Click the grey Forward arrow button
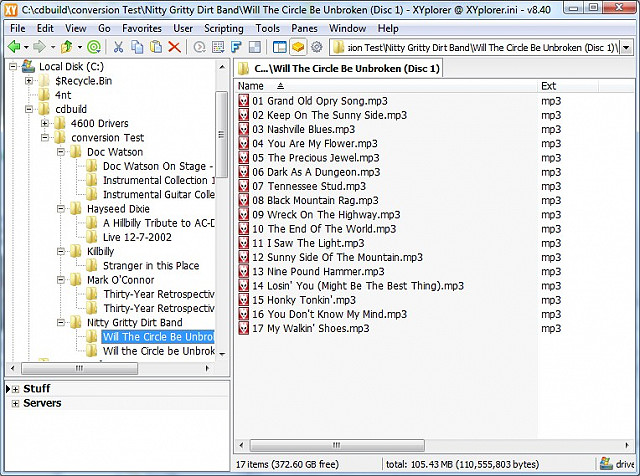Image resolution: width=640 pixels, height=476 pixels. [40, 47]
